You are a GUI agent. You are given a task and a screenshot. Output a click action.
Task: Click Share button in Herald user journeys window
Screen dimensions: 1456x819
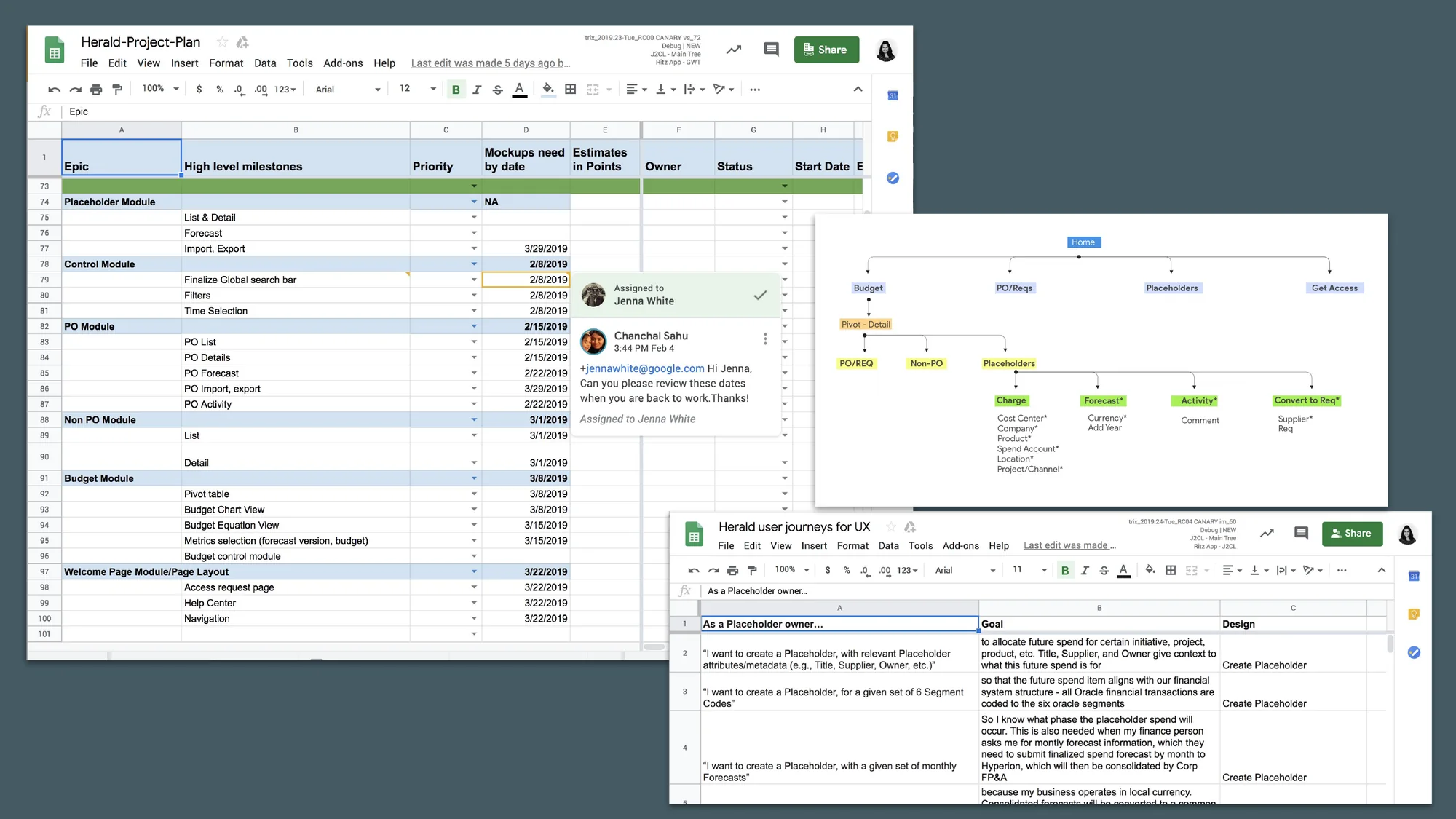tap(1352, 534)
